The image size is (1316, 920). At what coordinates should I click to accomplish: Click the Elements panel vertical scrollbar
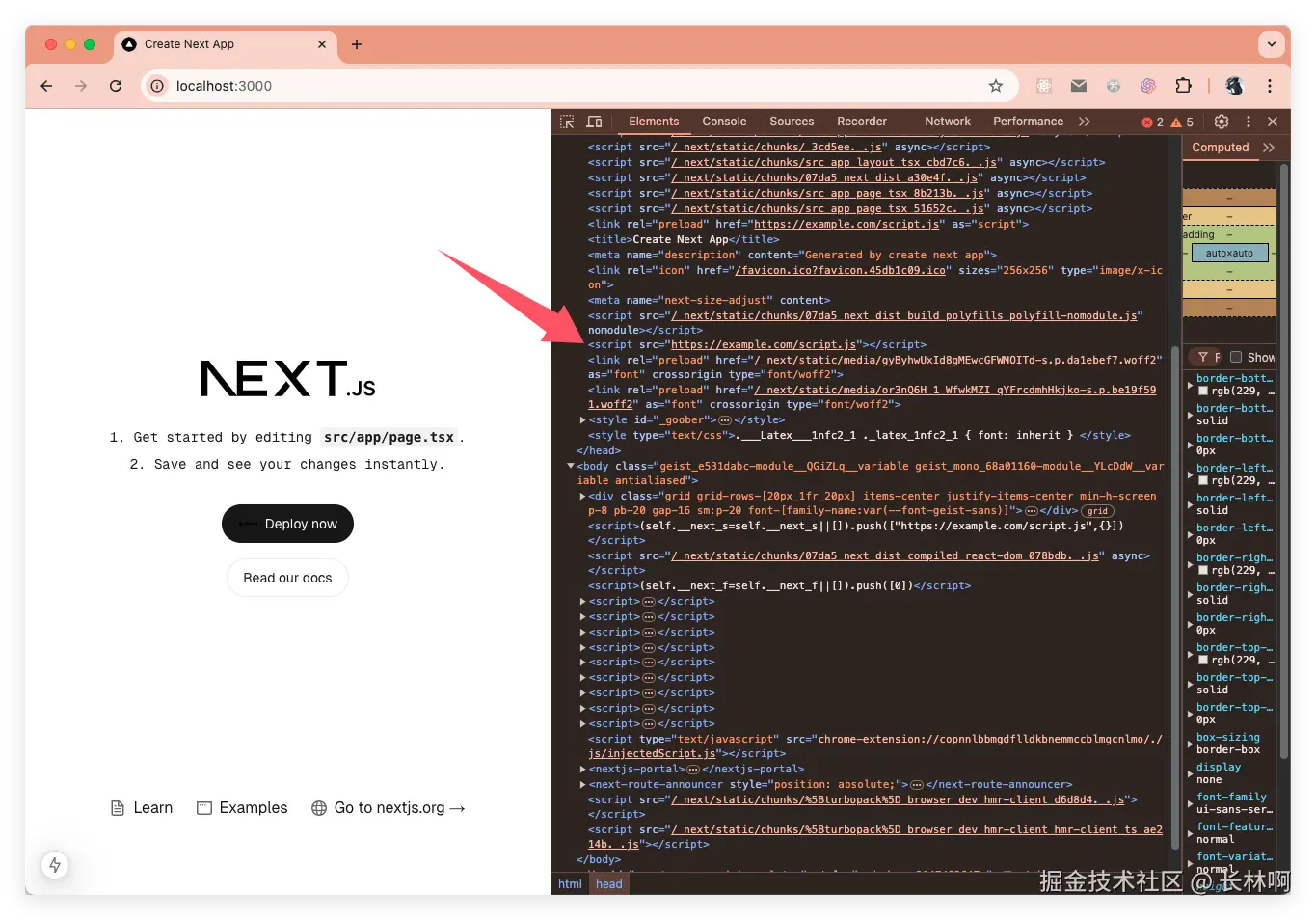click(x=1174, y=598)
